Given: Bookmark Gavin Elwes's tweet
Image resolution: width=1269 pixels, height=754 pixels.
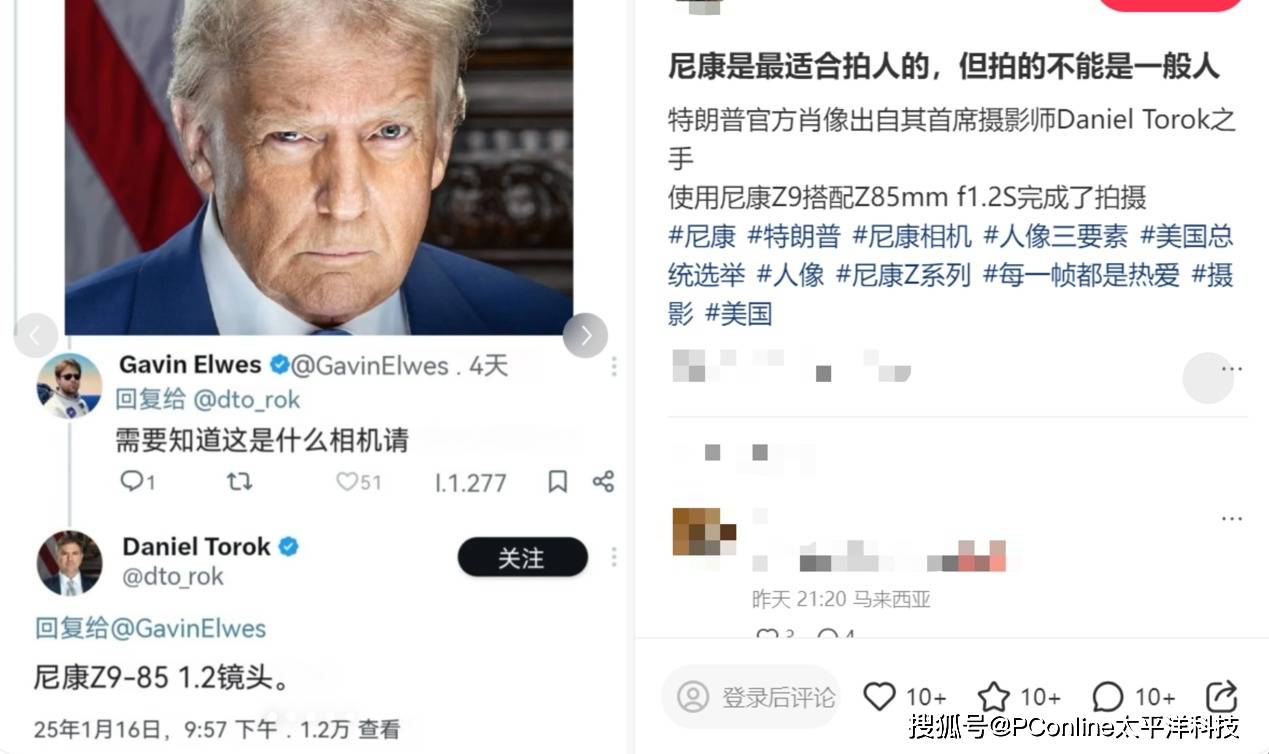Looking at the screenshot, I should point(558,481).
